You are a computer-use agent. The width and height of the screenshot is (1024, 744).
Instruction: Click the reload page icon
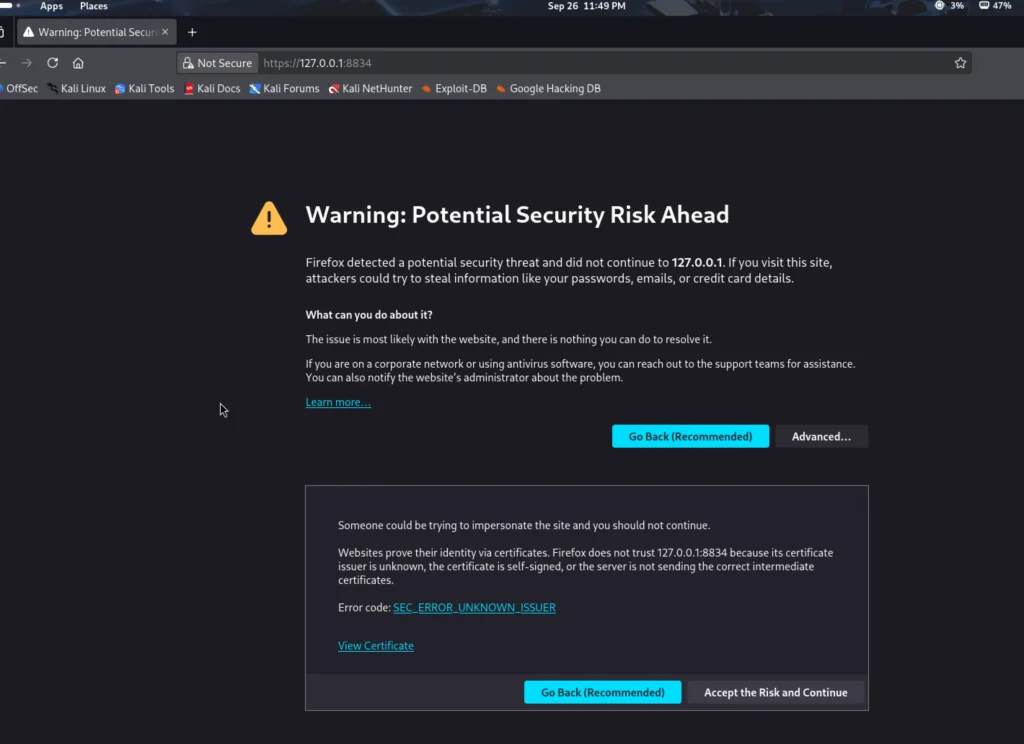click(x=52, y=63)
